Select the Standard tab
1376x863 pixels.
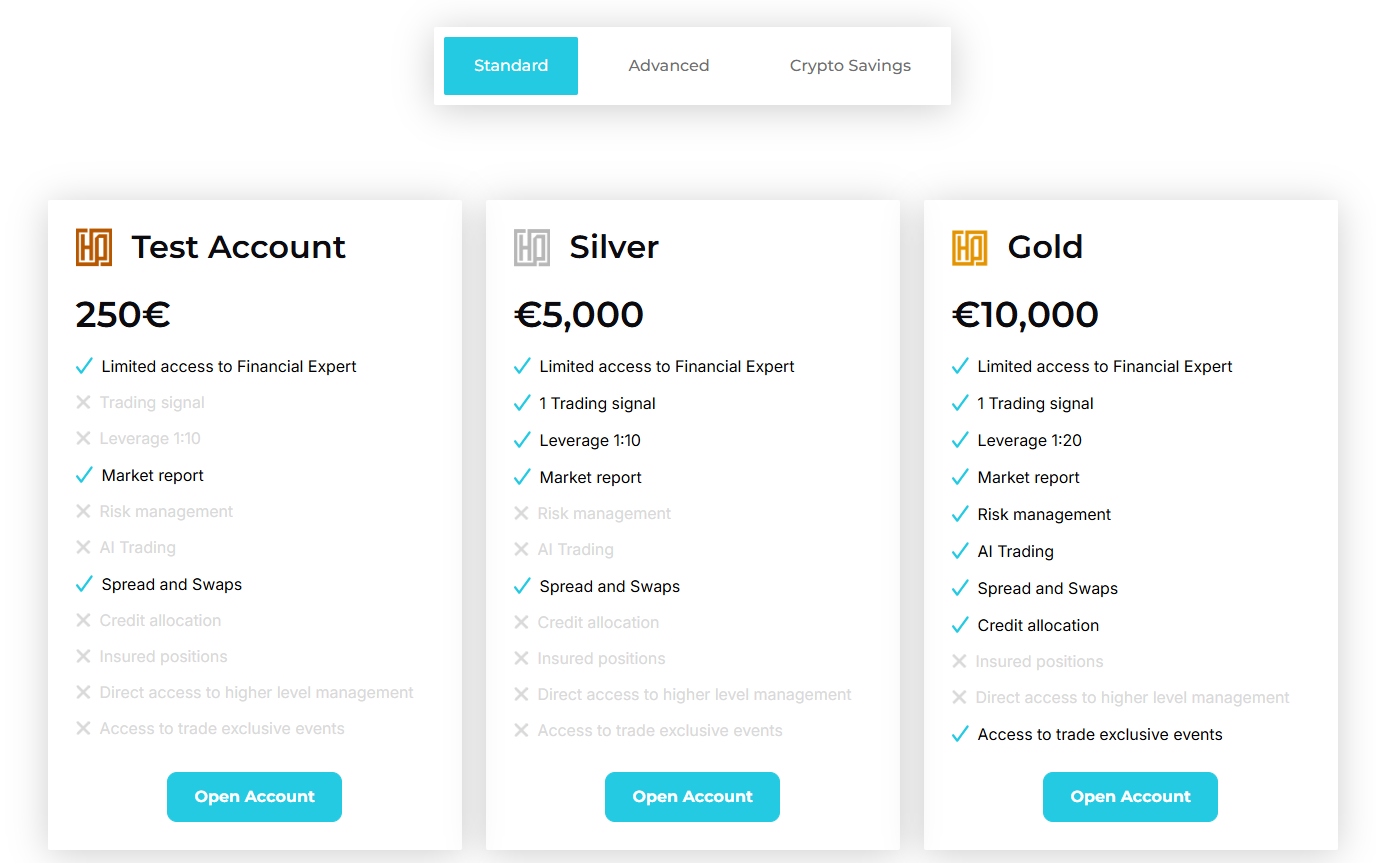[x=511, y=66]
